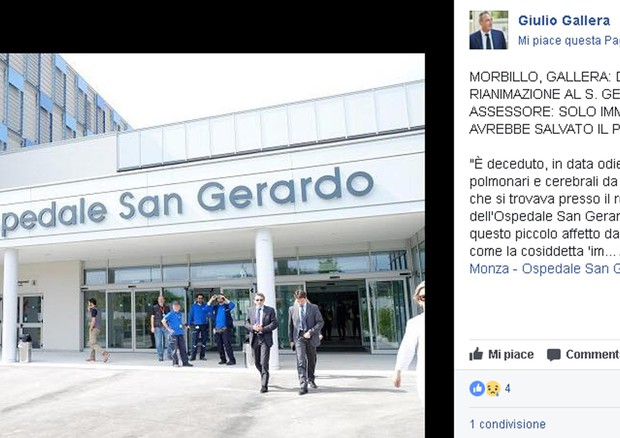Screen dimensions: 620x438
Task: Open Giulio Gallera profile picture
Action: (x=488, y=30)
